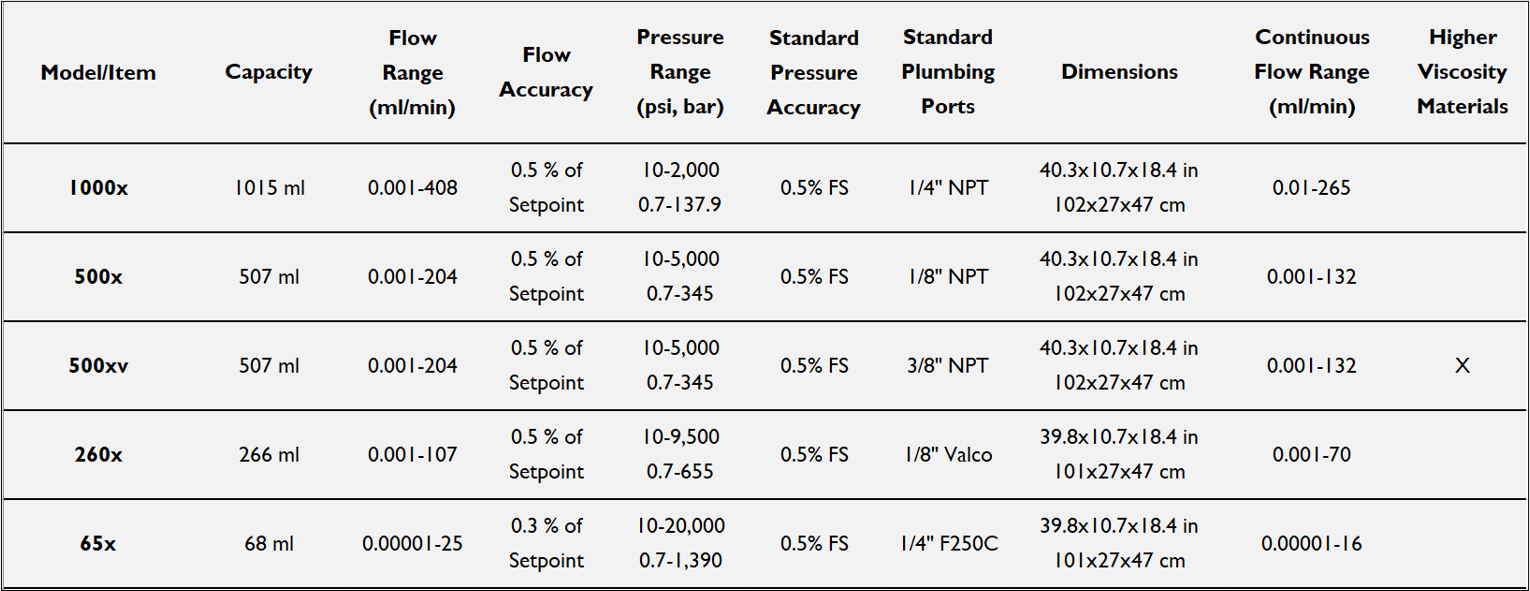Click the Model/Item column header
The width and height of the screenshot is (1530, 591).
98,72
